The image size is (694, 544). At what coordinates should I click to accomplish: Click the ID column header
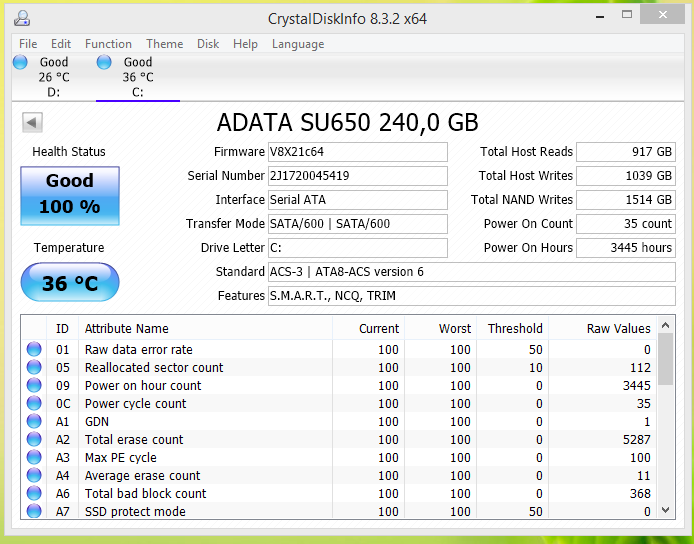(62, 328)
